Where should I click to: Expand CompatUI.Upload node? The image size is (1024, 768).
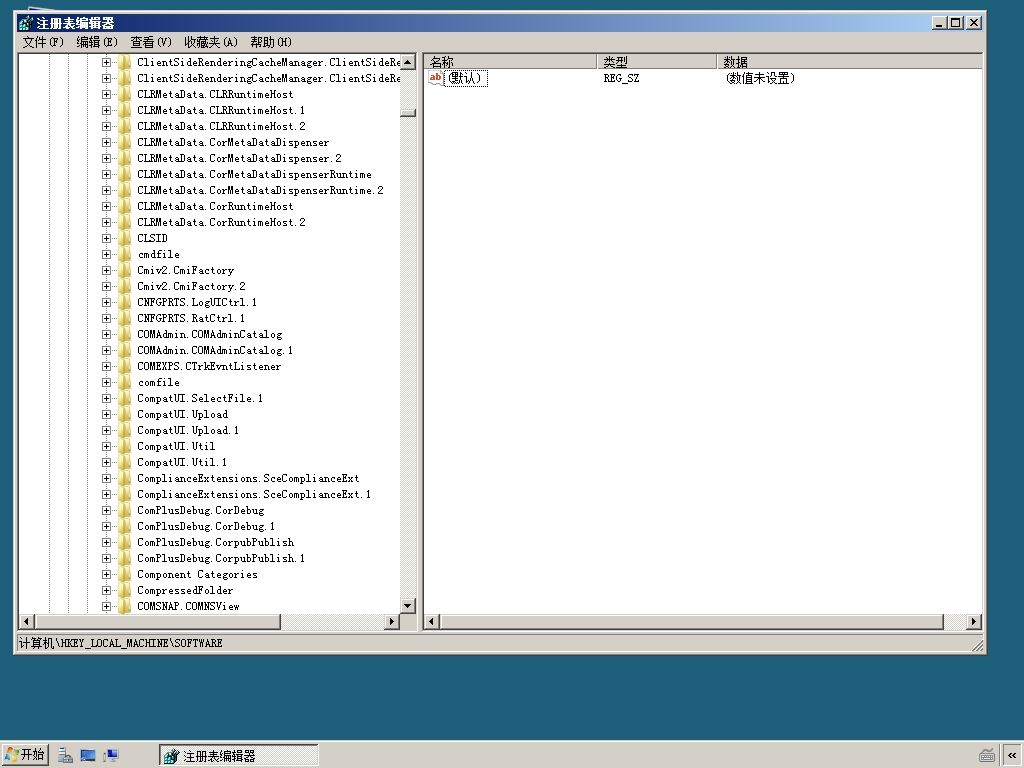click(106, 415)
